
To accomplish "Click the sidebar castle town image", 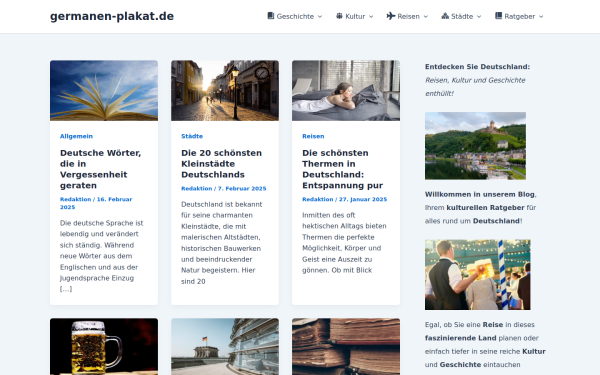I will click(475, 146).
